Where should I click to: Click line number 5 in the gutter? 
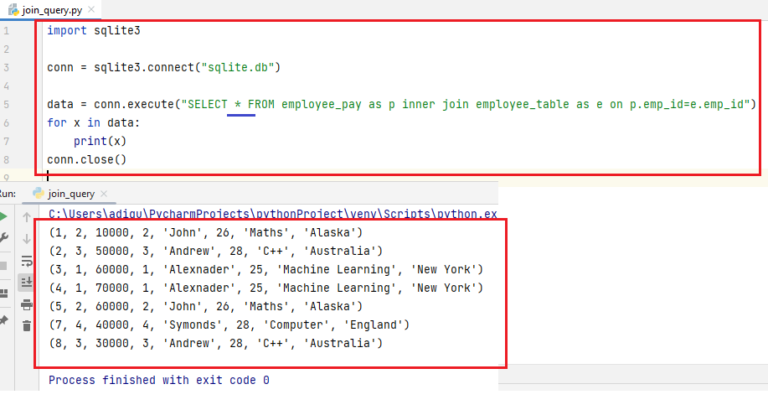pyautogui.click(x=6, y=104)
